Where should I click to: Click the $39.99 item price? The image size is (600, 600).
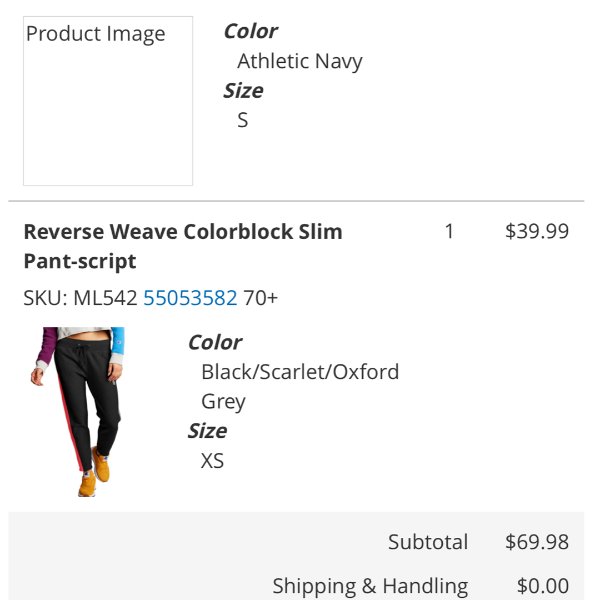click(x=537, y=231)
